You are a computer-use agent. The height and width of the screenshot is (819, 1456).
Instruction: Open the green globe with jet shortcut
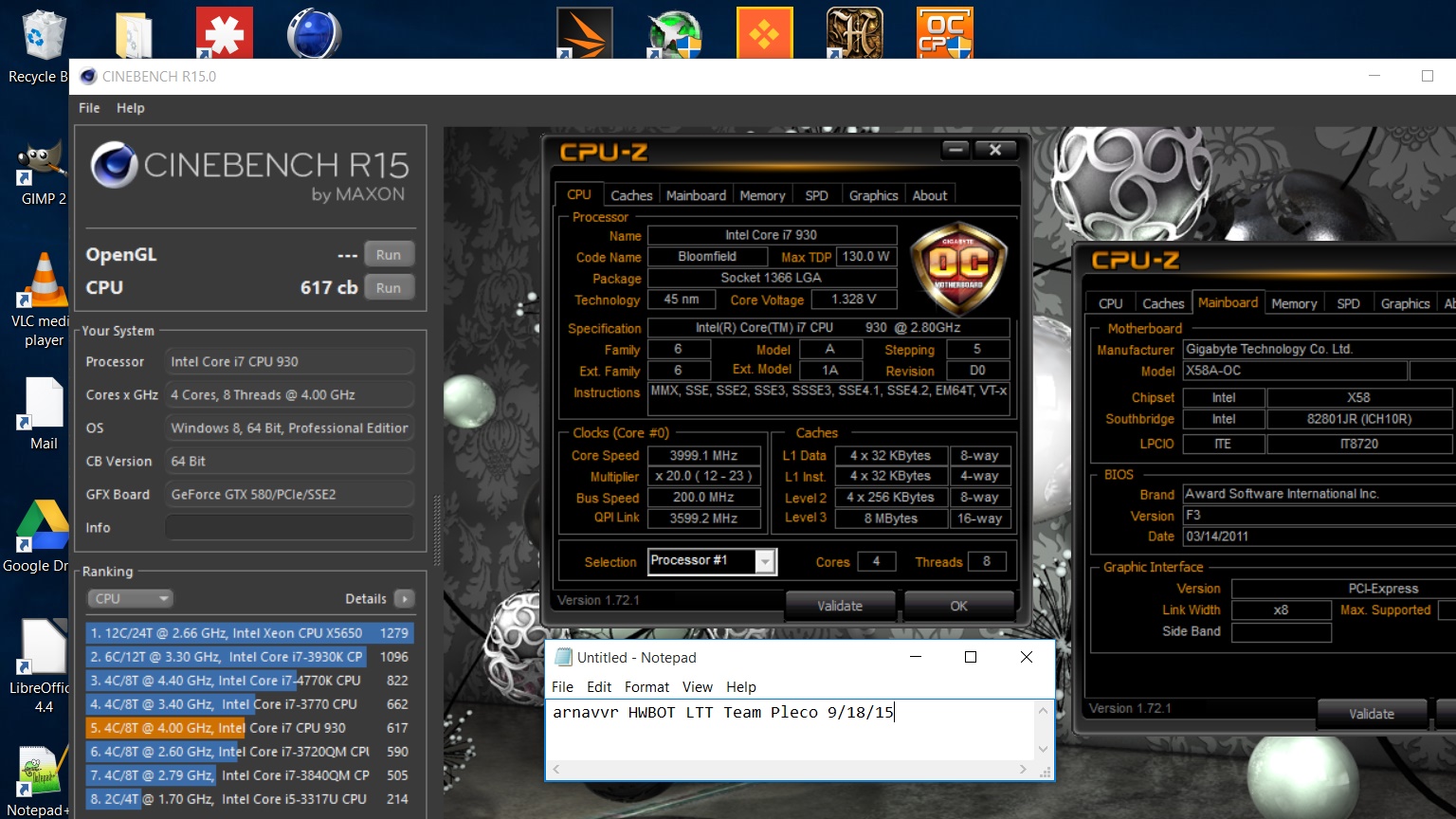(674, 33)
